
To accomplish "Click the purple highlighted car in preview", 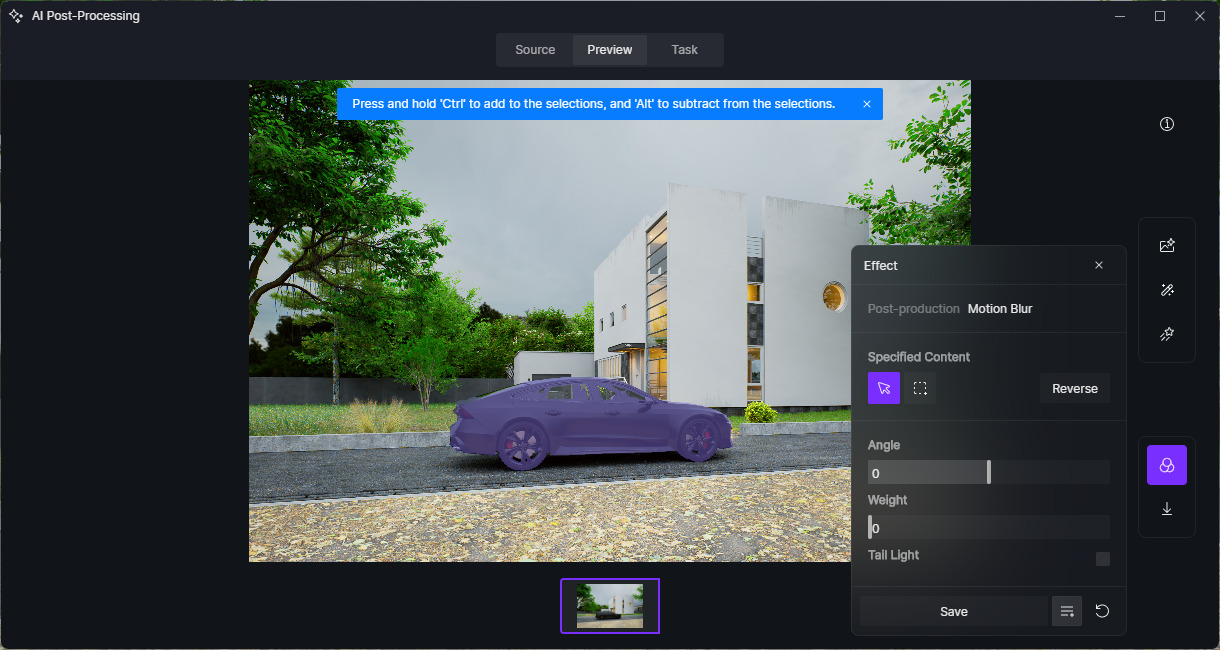I will (x=590, y=425).
